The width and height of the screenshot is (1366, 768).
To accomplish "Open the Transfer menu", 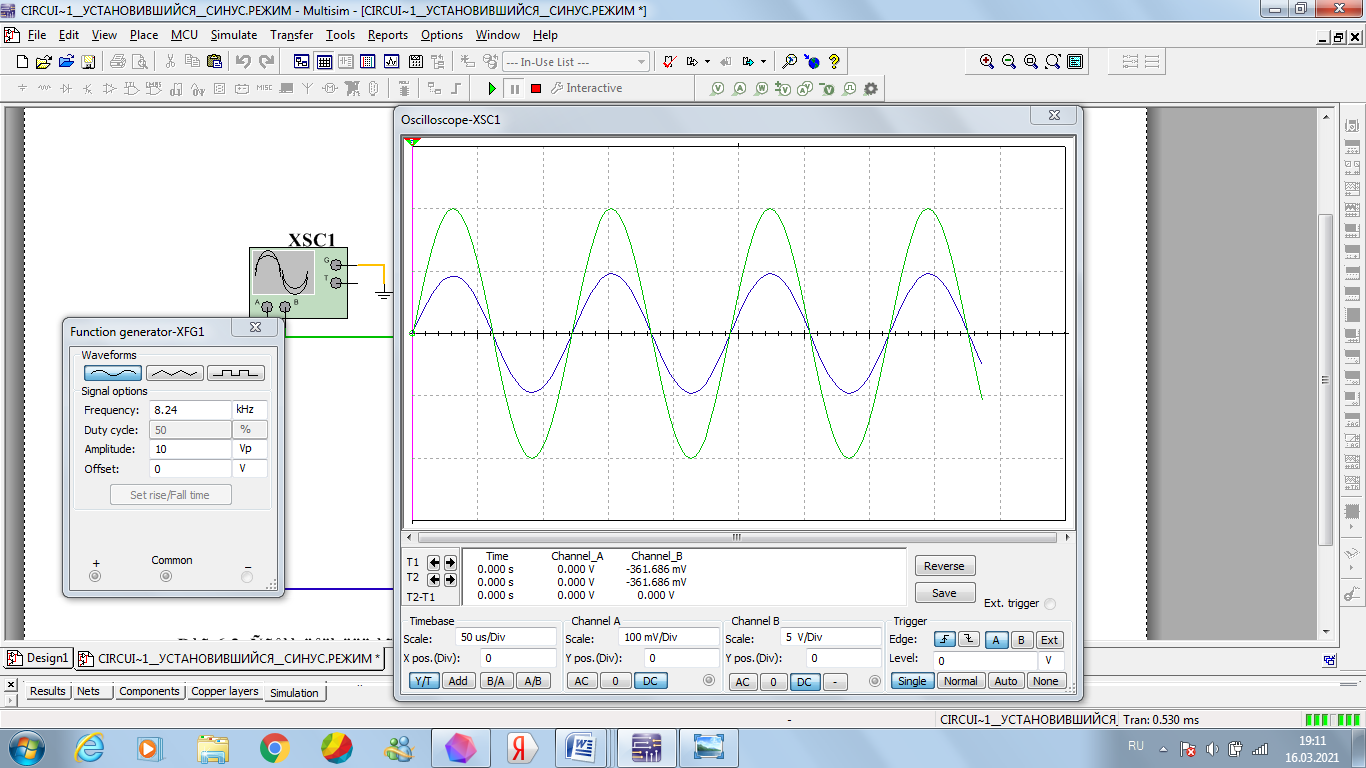I will (291, 34).
